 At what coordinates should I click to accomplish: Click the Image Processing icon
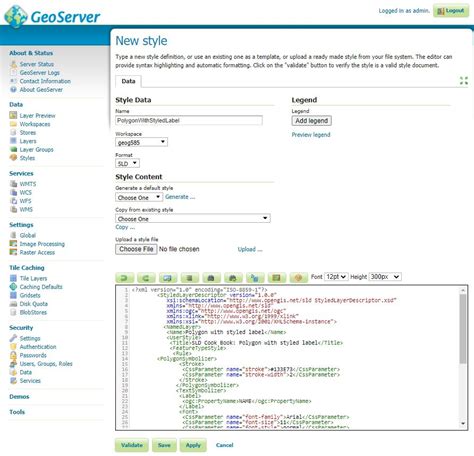tap(13, 244)
